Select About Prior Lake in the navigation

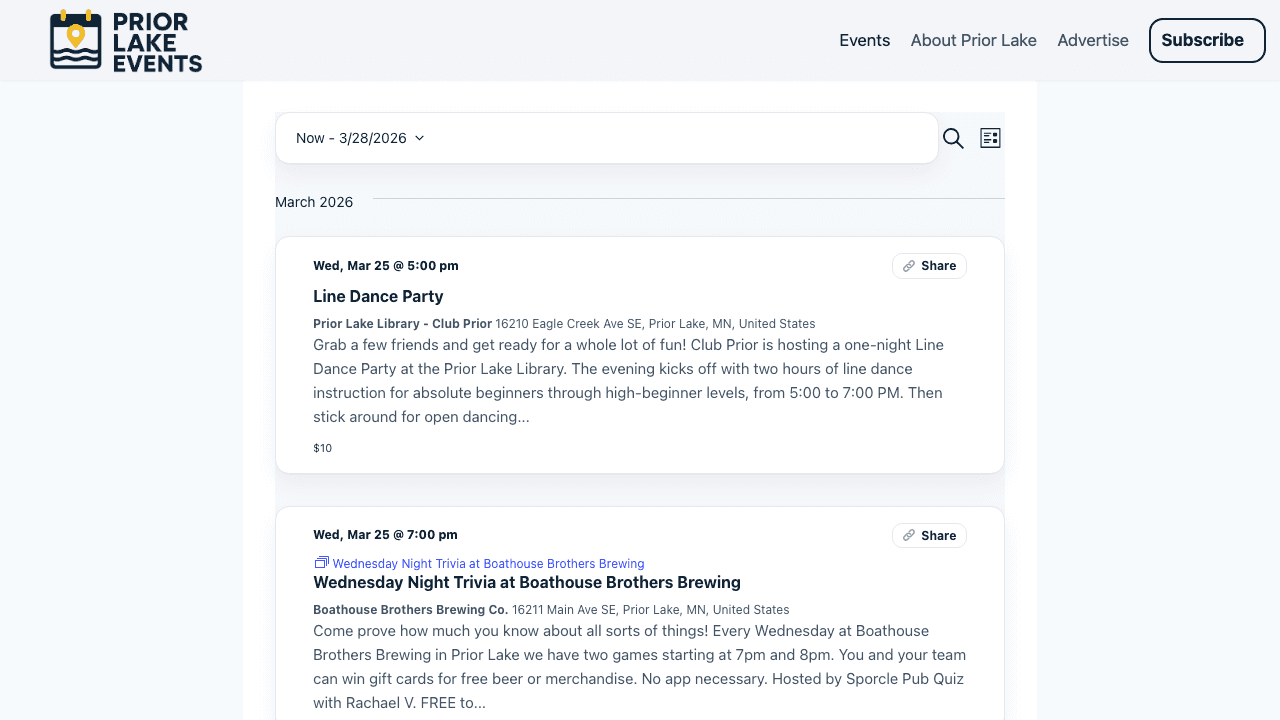click(973, 40)
